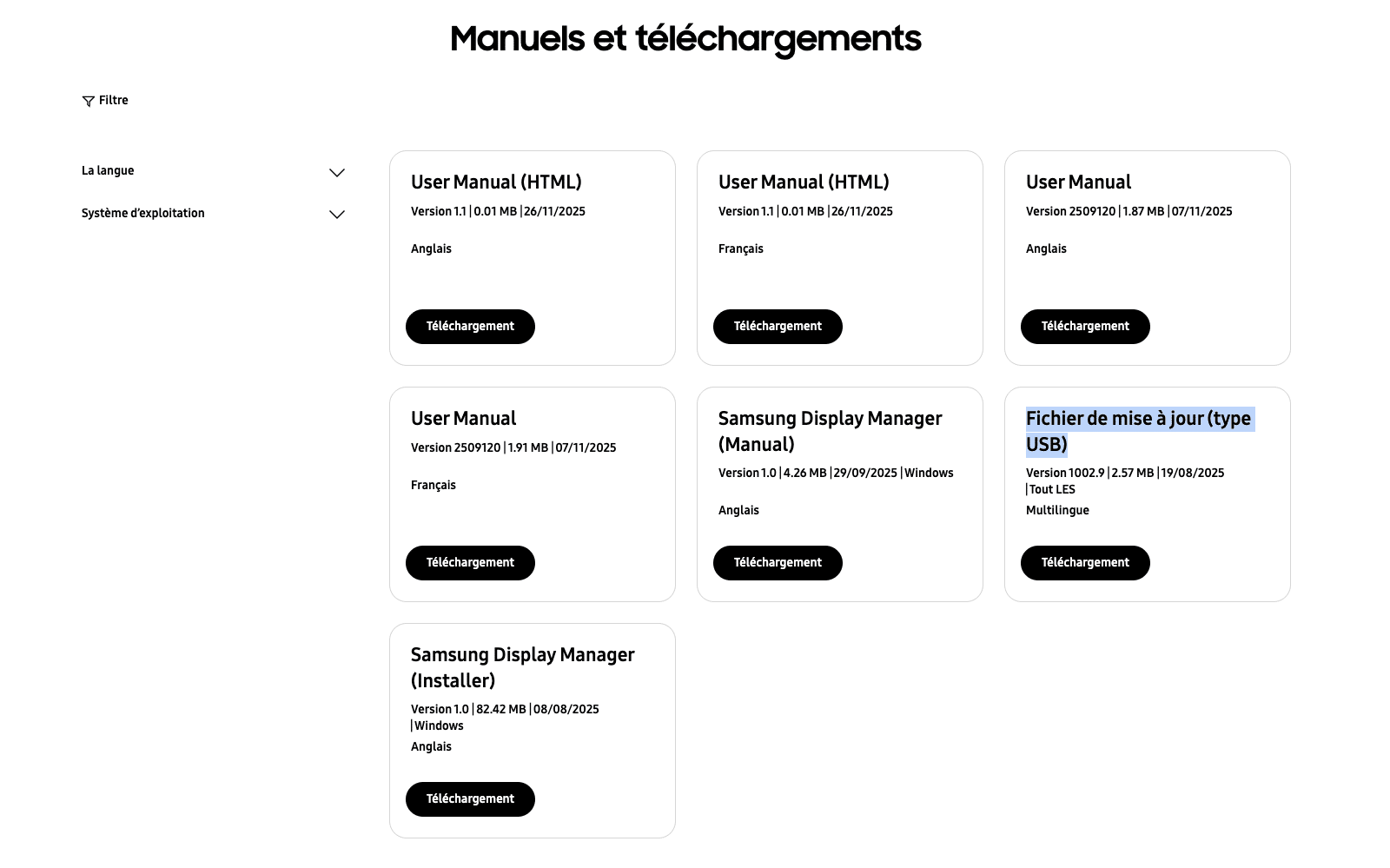This screenshot has height=868, width=1390.
Task: Download the English User Manual (HTML)
Action: click(470, 327)
